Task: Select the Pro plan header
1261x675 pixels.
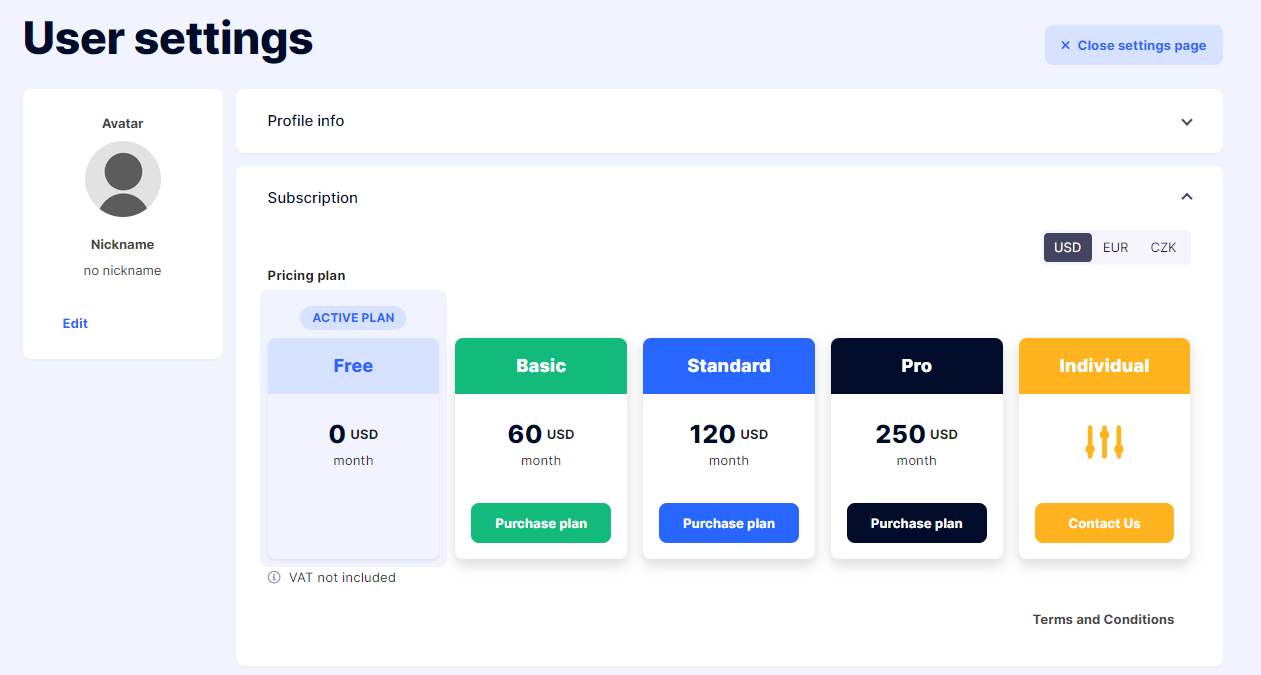Action: coord(917,366)
